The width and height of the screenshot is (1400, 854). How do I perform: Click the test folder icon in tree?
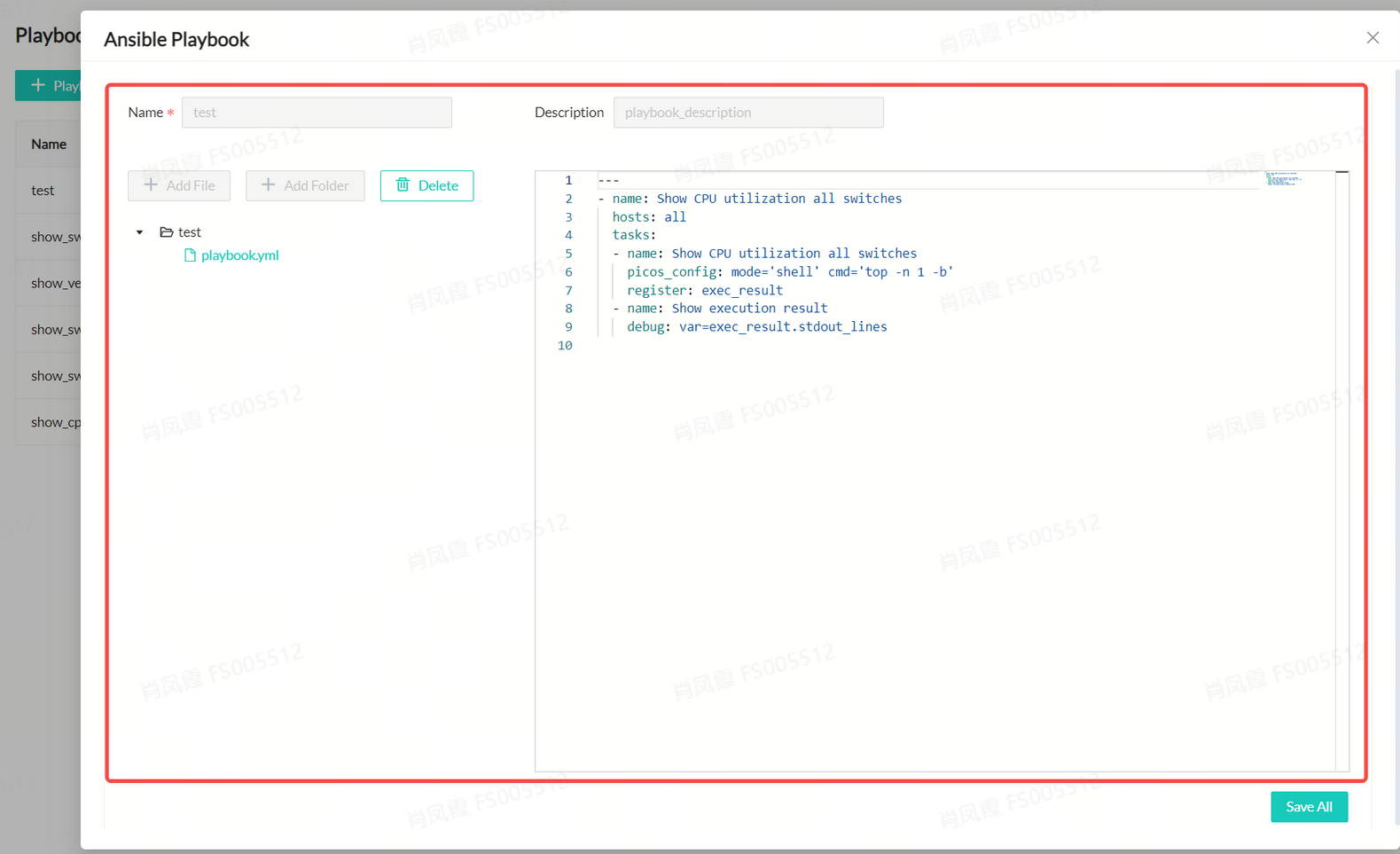pyautogui.click(x=166, y=232)
